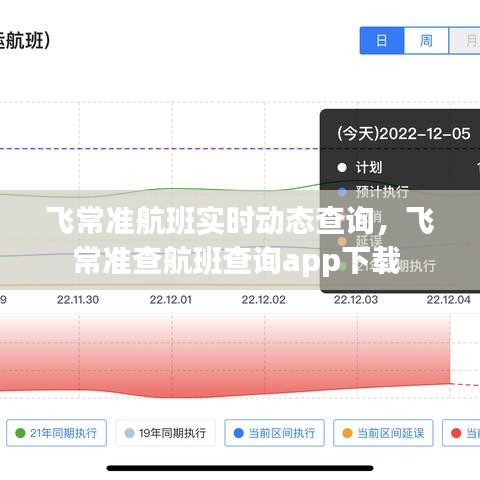Toggle the 当前区间执行 legend item

coord(274,433)
